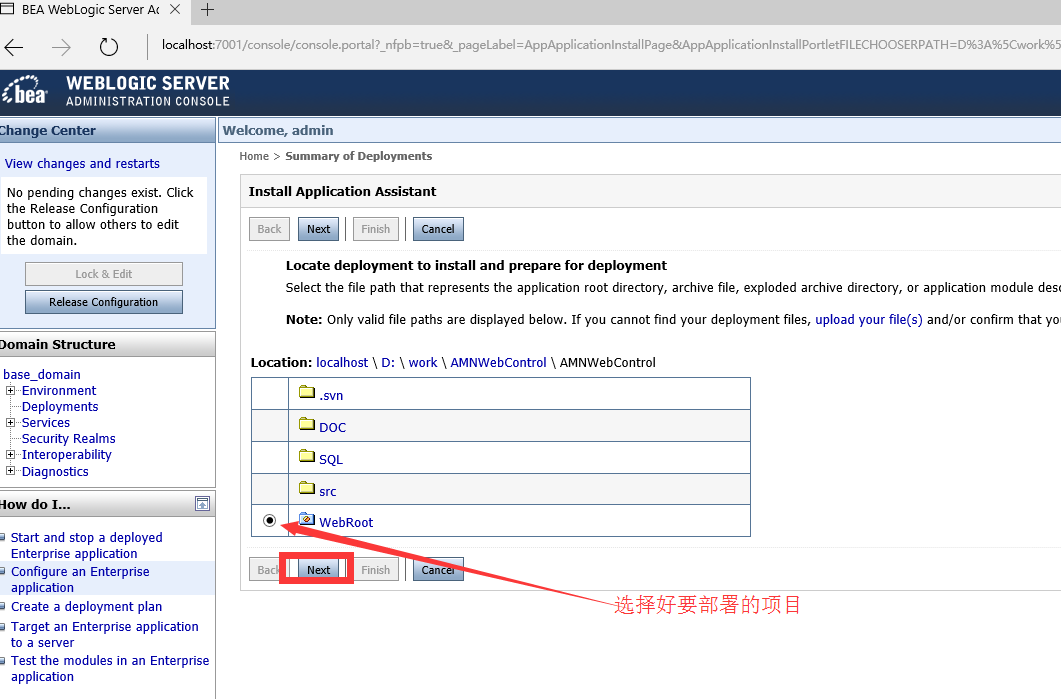Open Target an Enterprise application to a server

[105, 635]
